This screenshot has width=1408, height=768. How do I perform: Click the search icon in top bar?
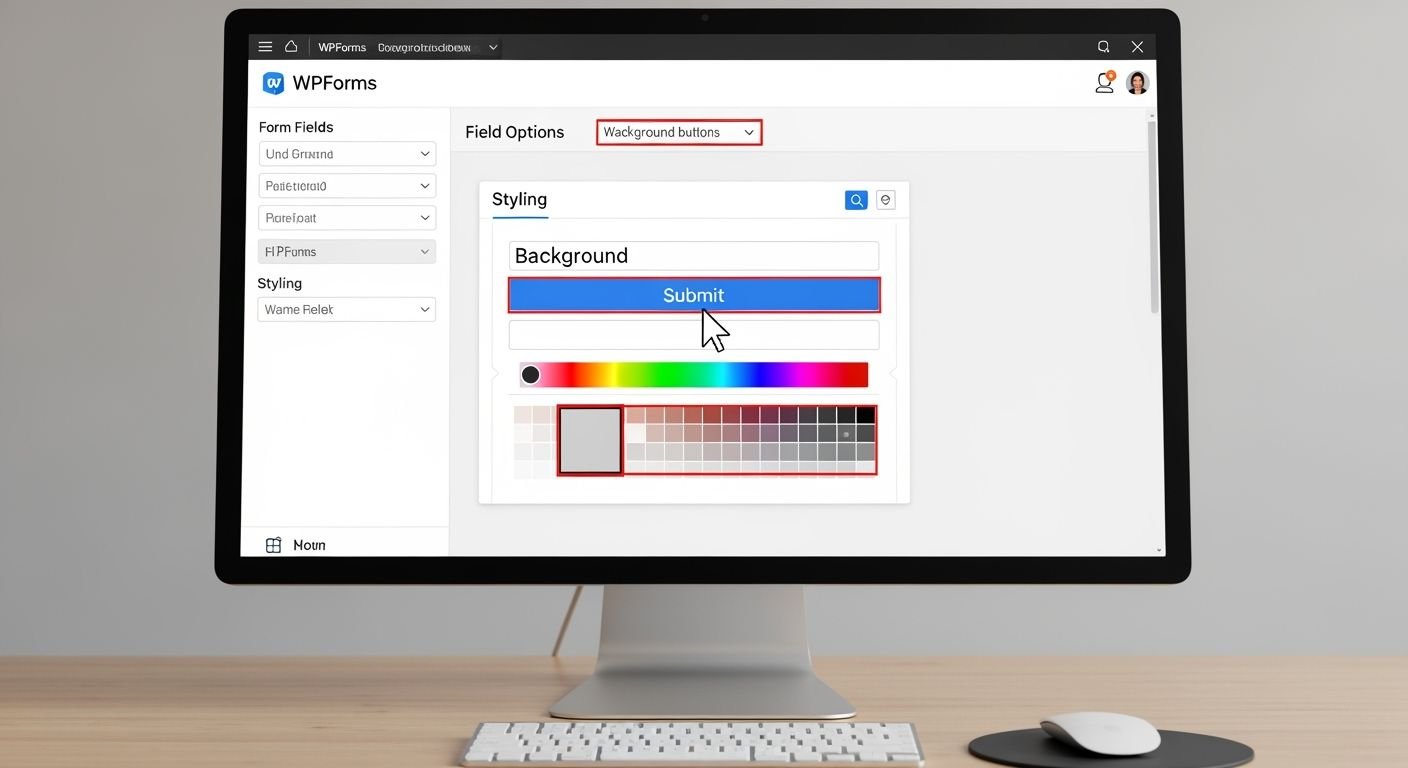(x=1104, y=47)
